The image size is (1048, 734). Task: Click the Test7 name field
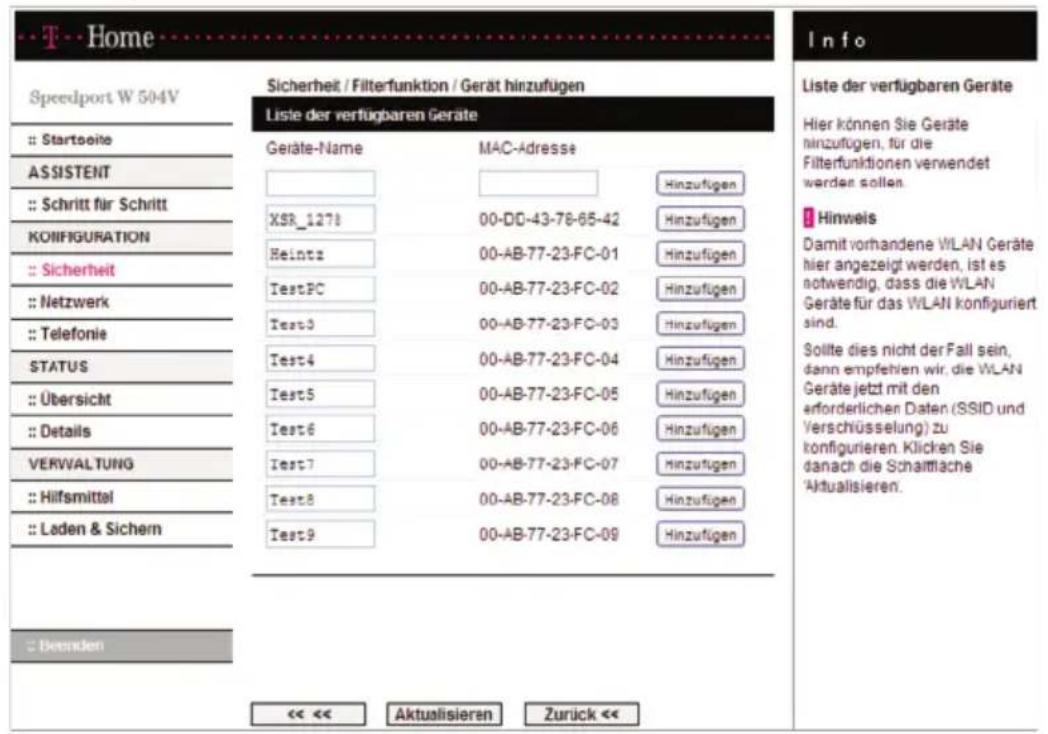(320, 464)
